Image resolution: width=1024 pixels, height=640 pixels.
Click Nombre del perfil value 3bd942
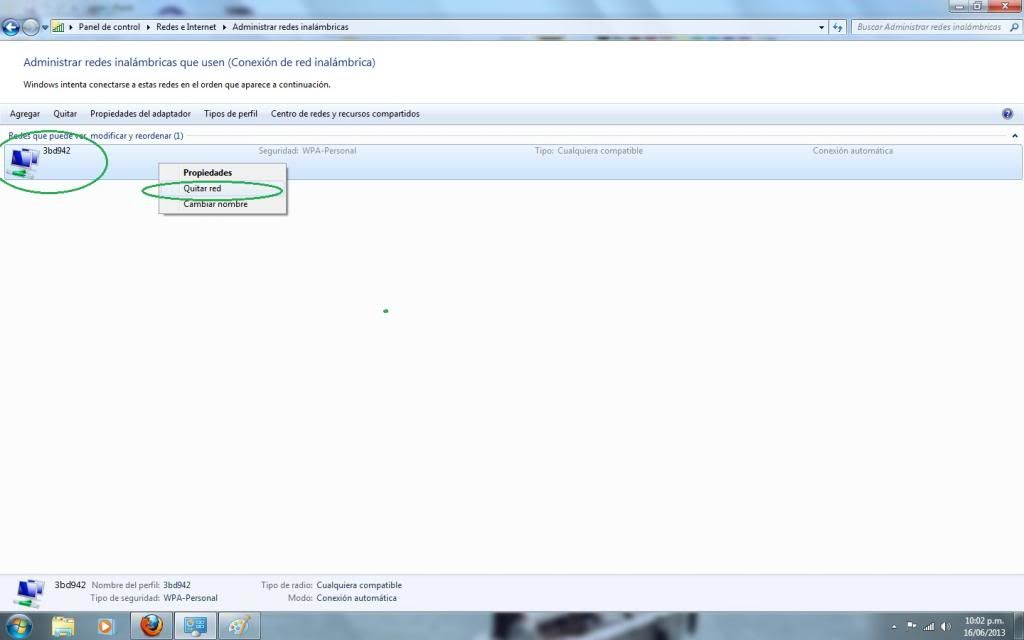pyautogui.click(x=177, y=585)
